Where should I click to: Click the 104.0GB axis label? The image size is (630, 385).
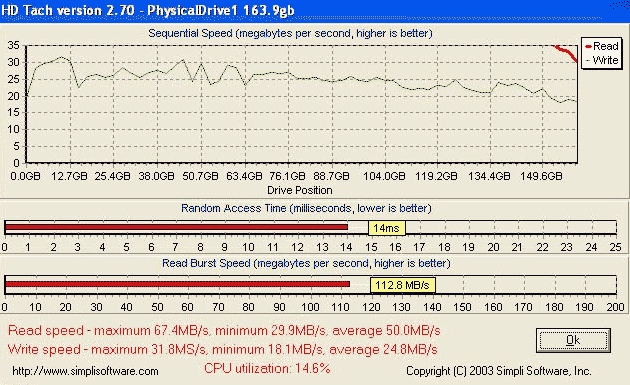[x=385, y=176]
